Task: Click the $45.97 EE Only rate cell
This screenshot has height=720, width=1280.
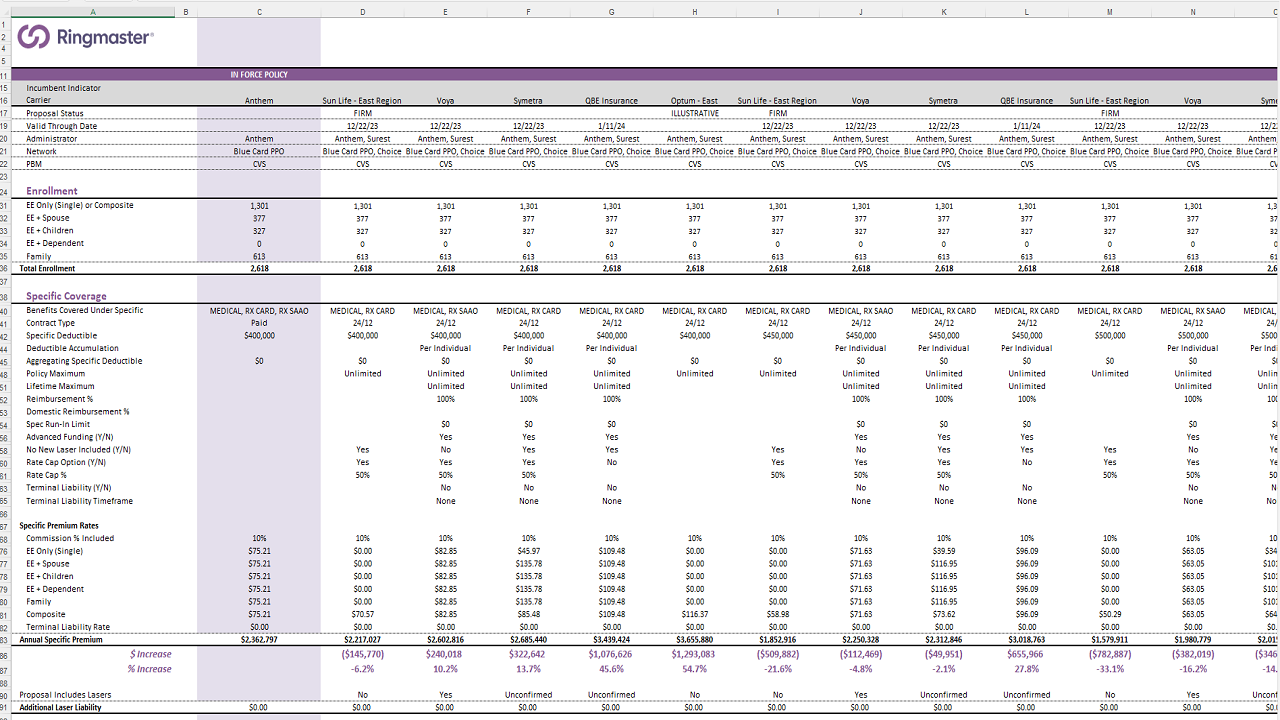Action: coord(528,551)
